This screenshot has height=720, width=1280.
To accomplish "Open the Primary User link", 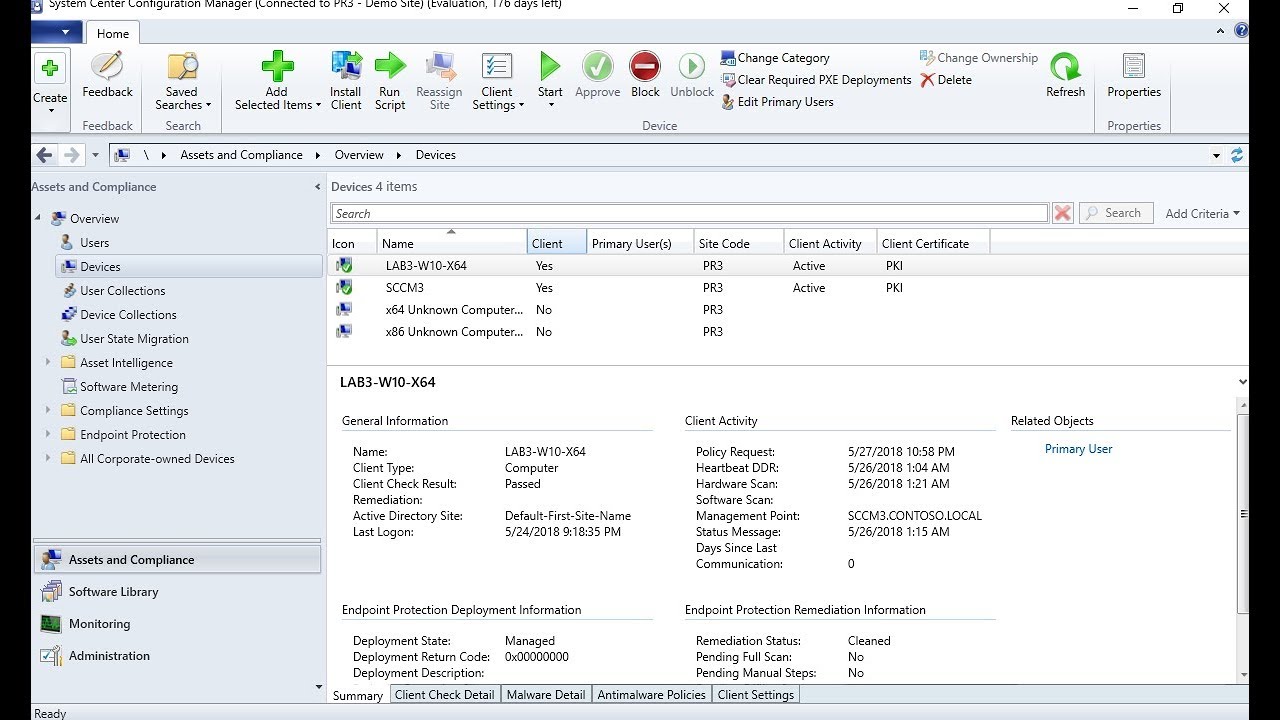I will click(1078, 449).
